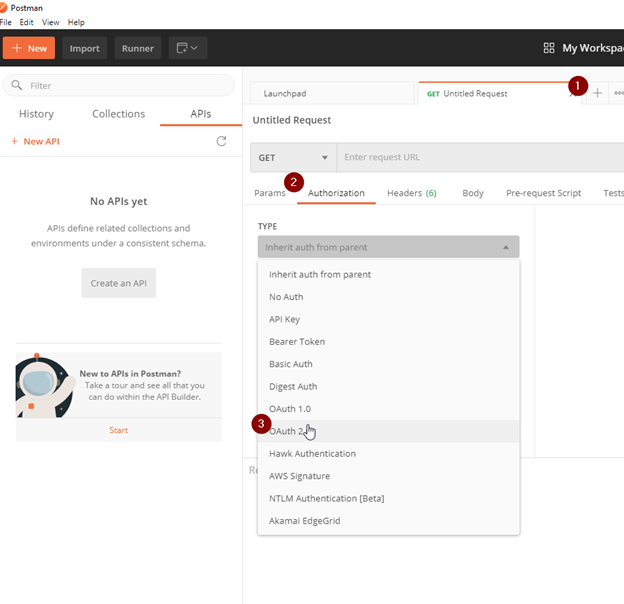
Task: Open the Import dialog
Action: [x=84, y=48]
